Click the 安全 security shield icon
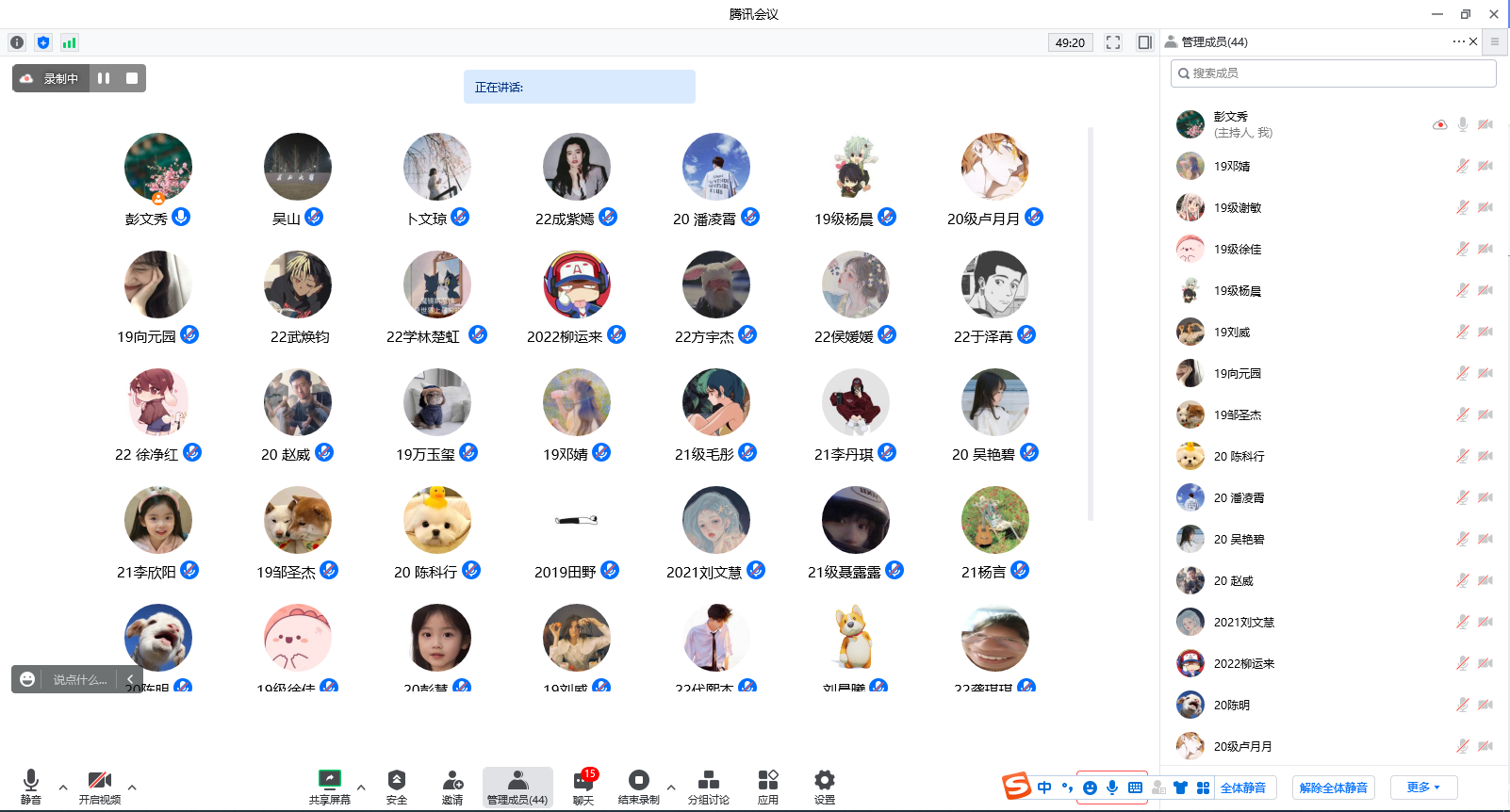 click(396, 786)
